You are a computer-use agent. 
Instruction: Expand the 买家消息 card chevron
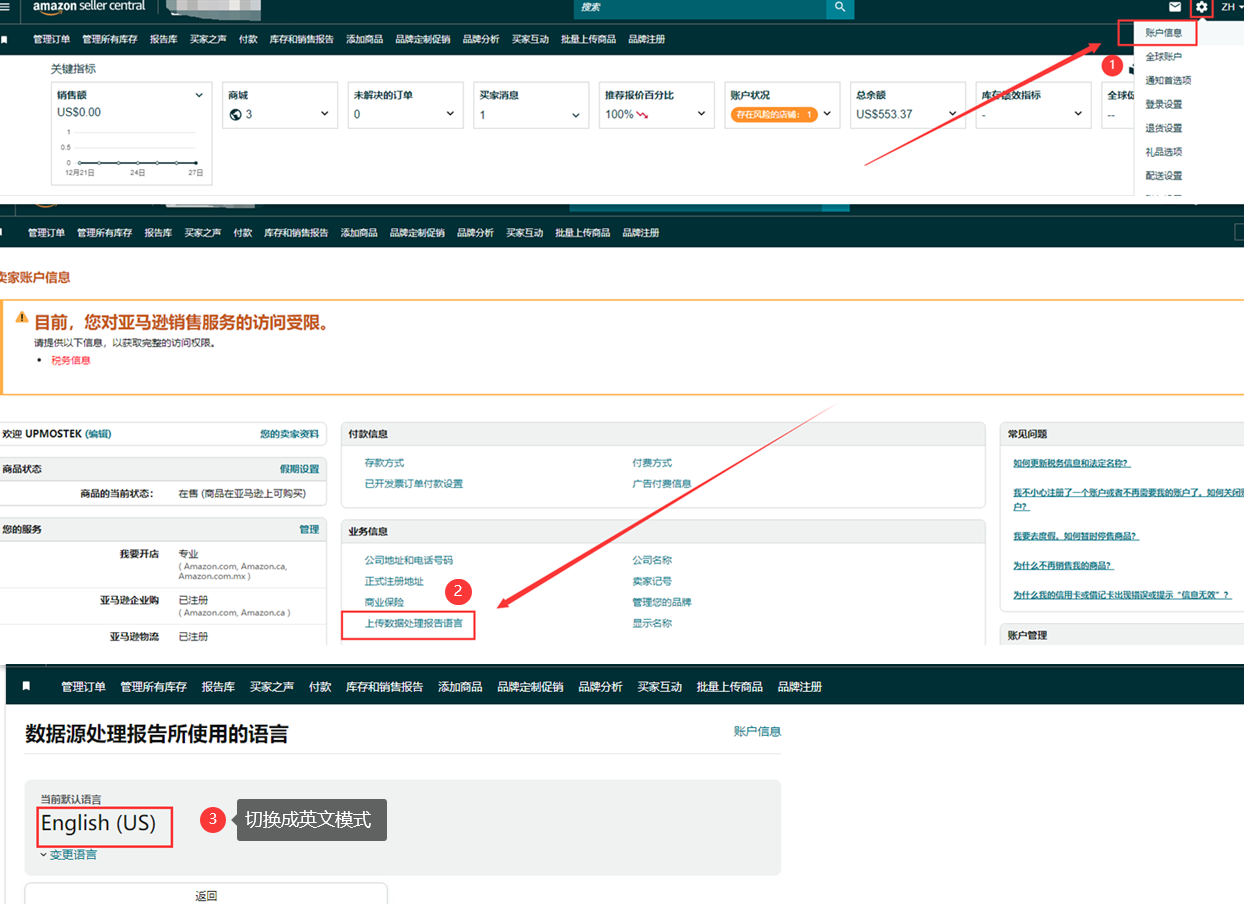coord(576,115)
